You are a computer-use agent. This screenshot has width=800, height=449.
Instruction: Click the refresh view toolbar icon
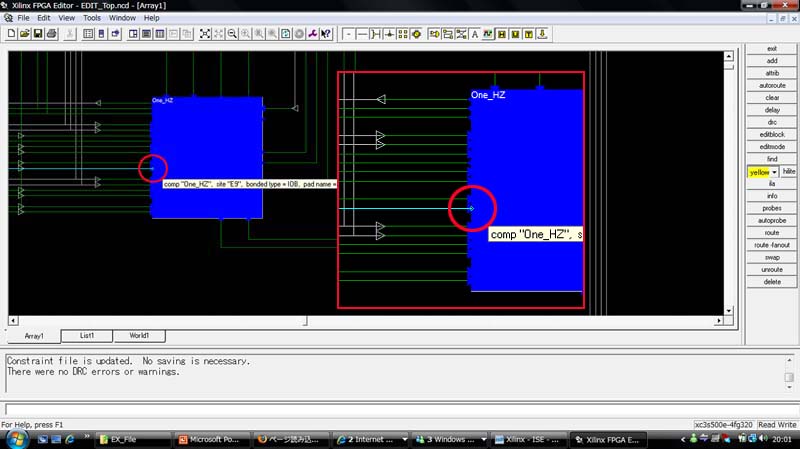click(286, 34)
